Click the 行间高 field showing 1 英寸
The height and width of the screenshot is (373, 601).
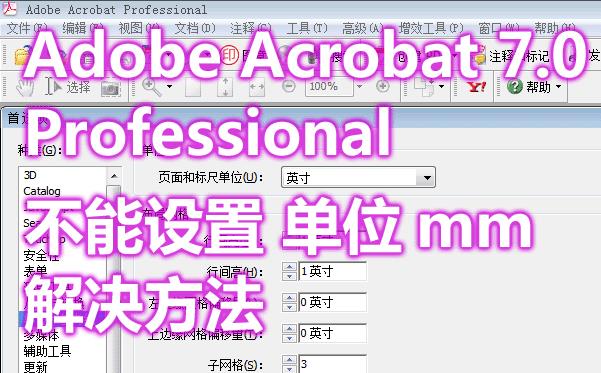tap(332, 271)
